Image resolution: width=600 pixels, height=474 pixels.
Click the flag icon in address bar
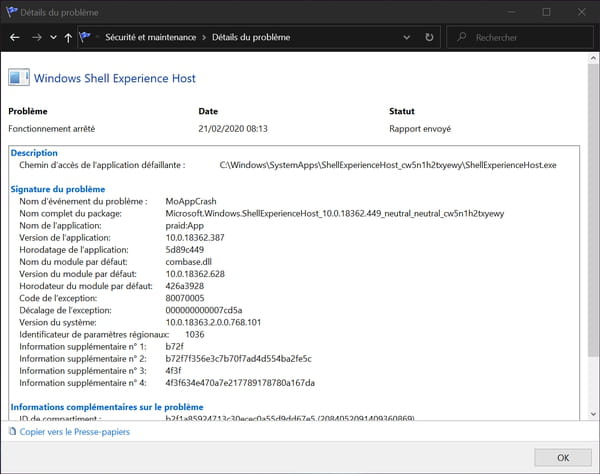[x=85, y=37]
